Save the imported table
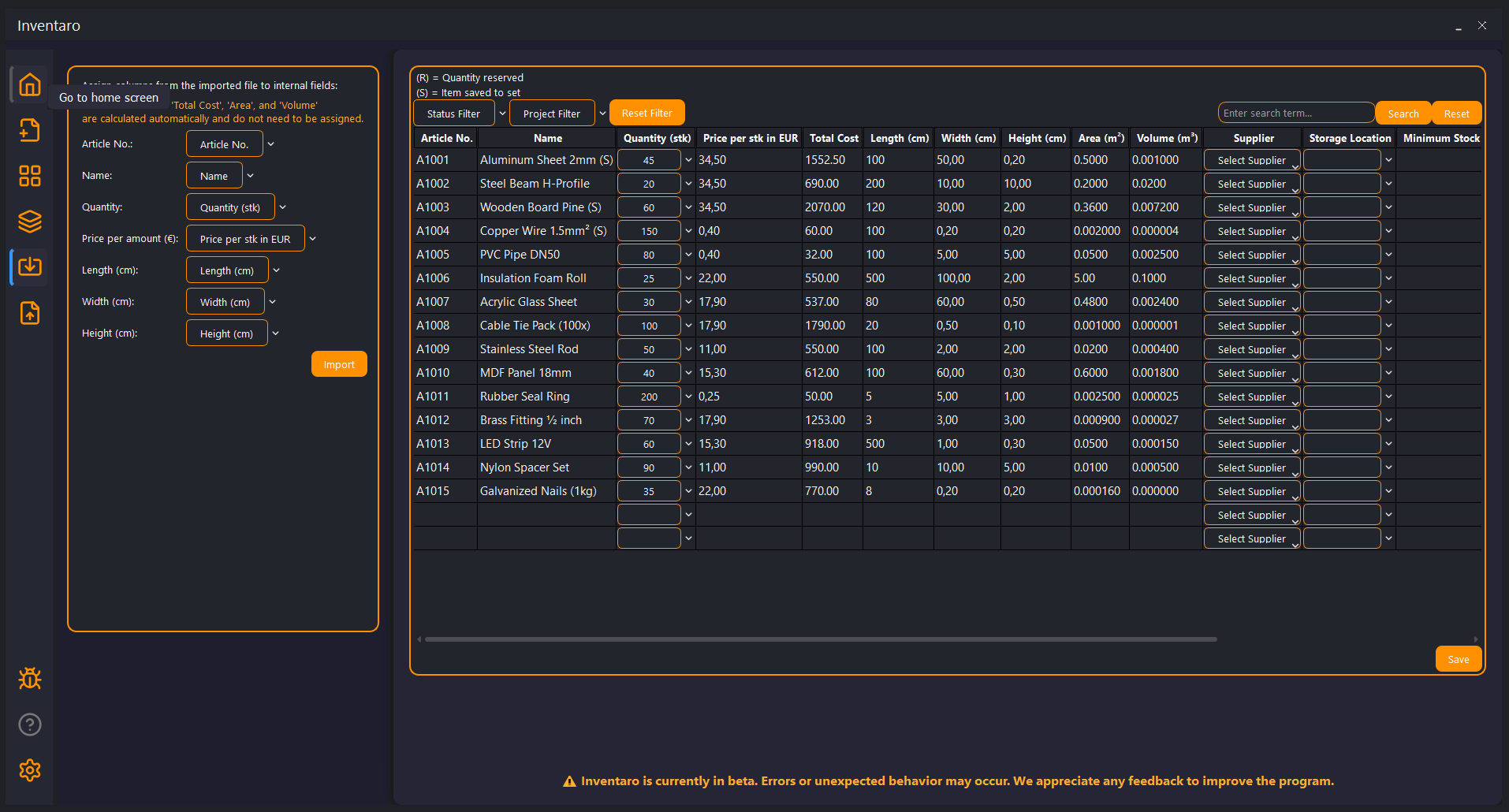Image resolution: width=1509 pixels, height=812 pixels. [x=1459, y=659]
